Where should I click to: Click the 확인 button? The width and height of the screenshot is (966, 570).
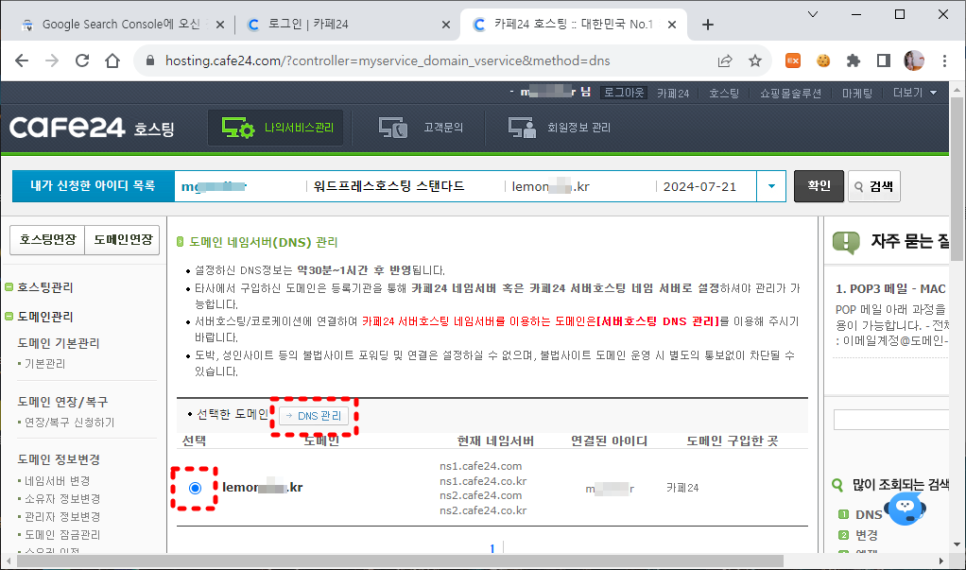click(819, 186)
